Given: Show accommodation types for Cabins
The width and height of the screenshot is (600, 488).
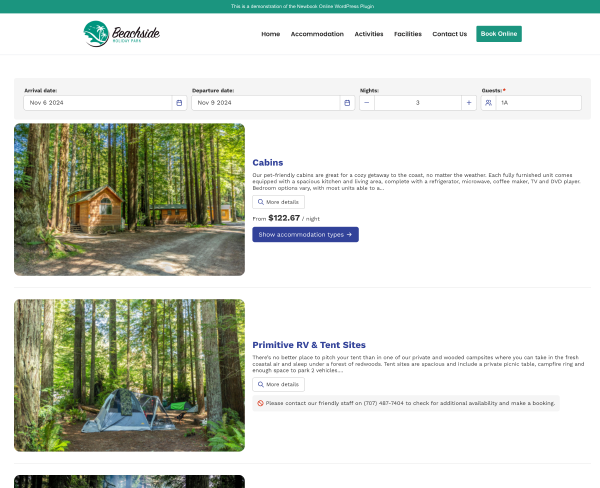Looking at the screenshot, I should [x=305, y=235].
